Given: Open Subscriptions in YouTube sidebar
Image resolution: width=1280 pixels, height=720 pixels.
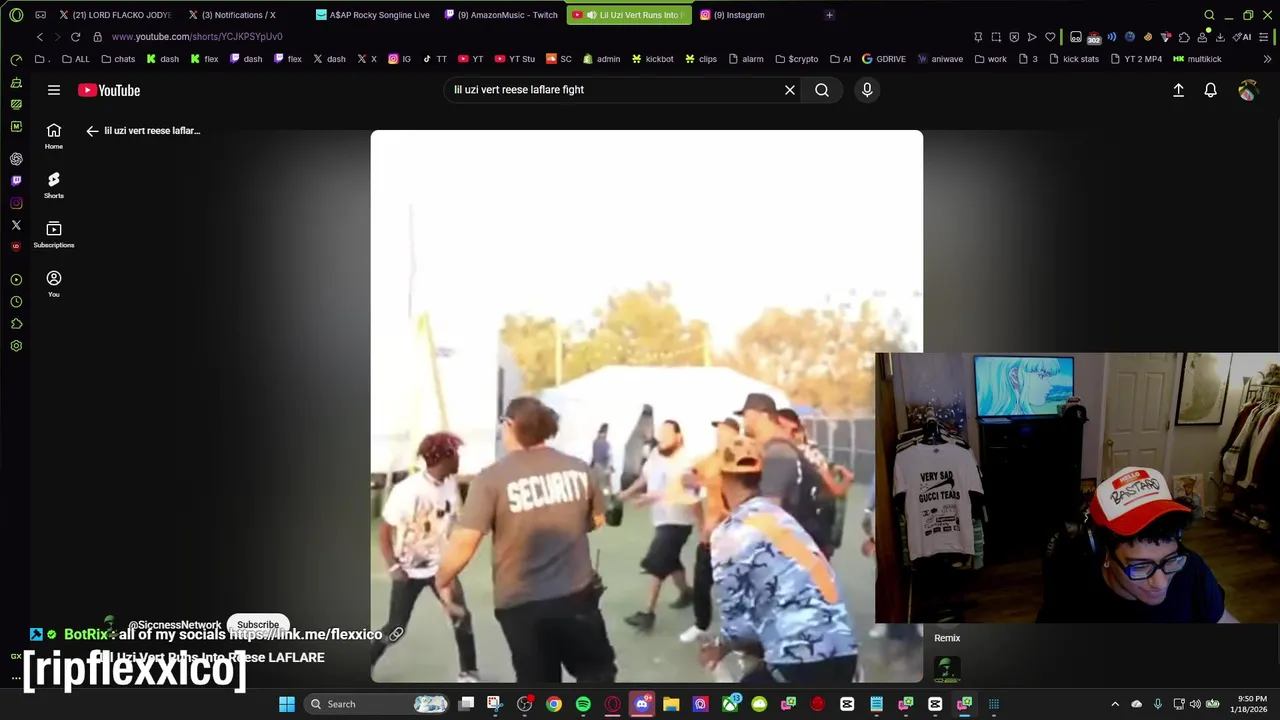Looking at the screenshot, I should pyautogui.click(x=54, y=235).
